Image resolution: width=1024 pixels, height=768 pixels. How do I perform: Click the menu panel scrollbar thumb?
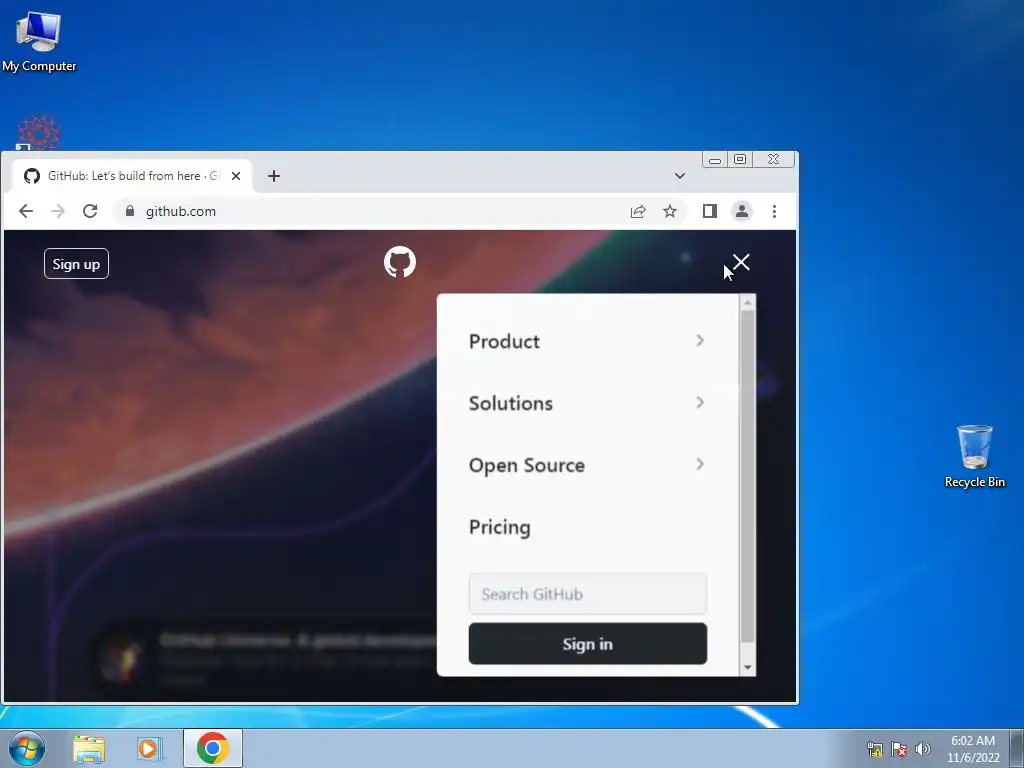748,477
